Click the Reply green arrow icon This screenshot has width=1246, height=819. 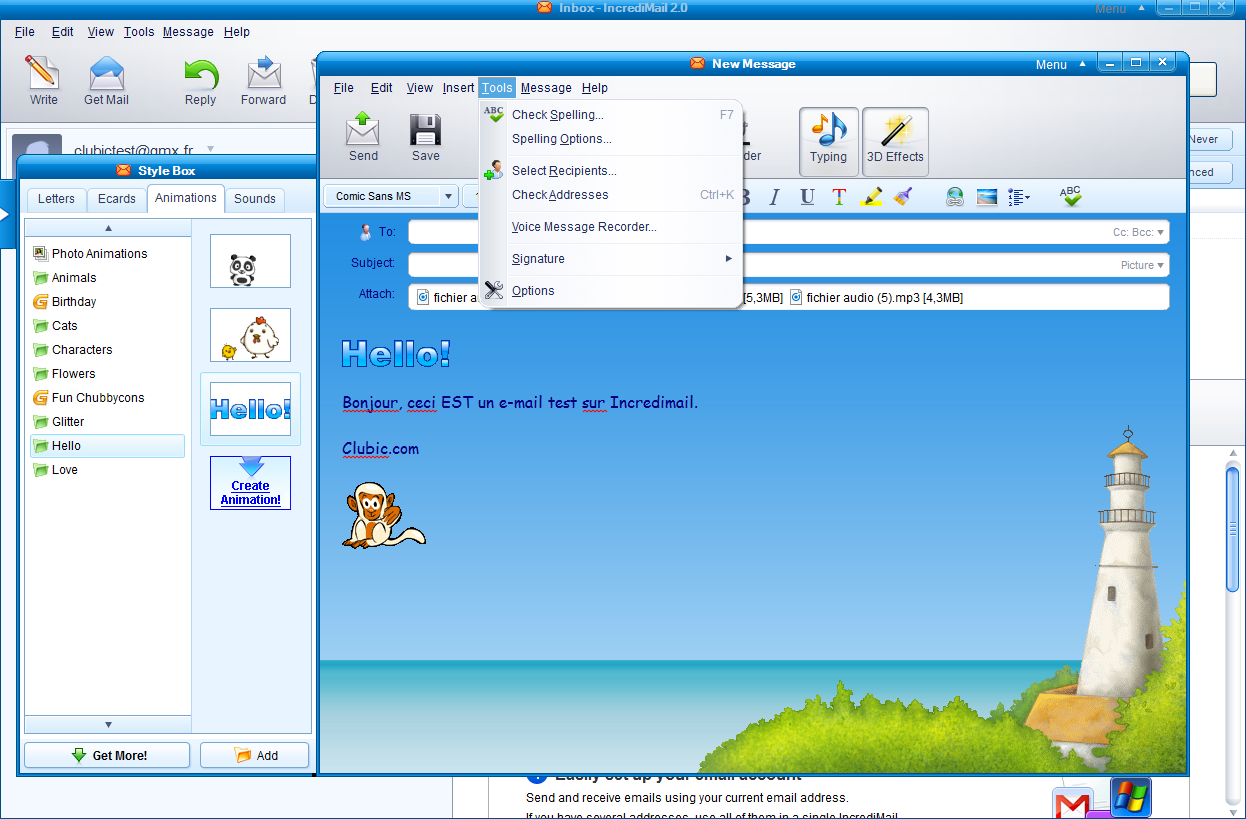tap(200, 75)
